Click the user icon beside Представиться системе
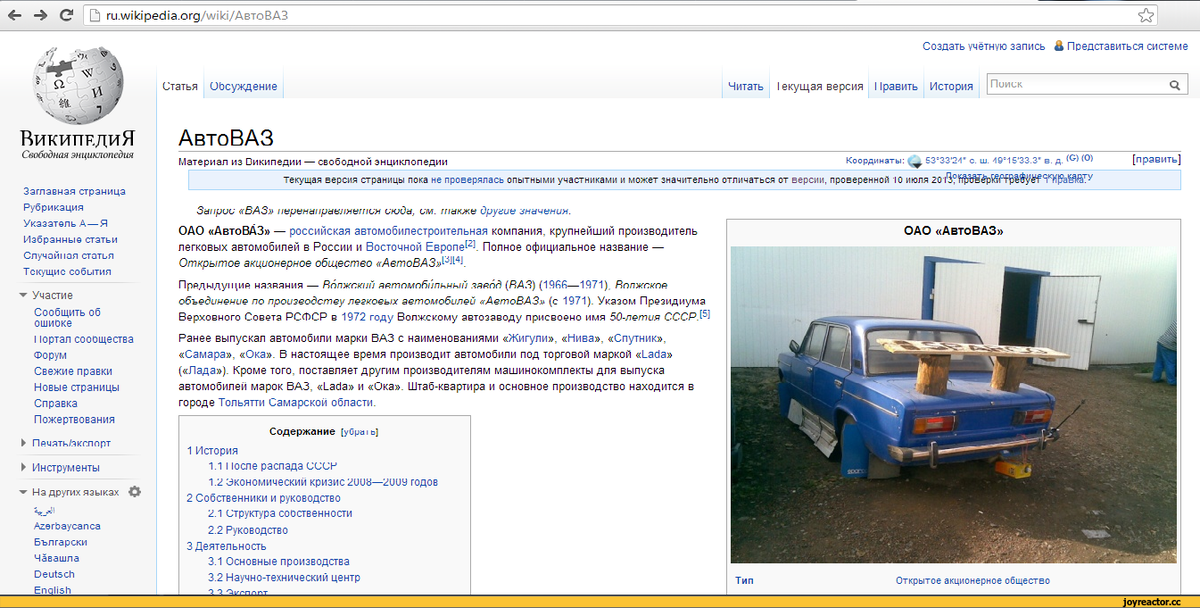This screenshot has height=608, width=1200. [1059, 46]
